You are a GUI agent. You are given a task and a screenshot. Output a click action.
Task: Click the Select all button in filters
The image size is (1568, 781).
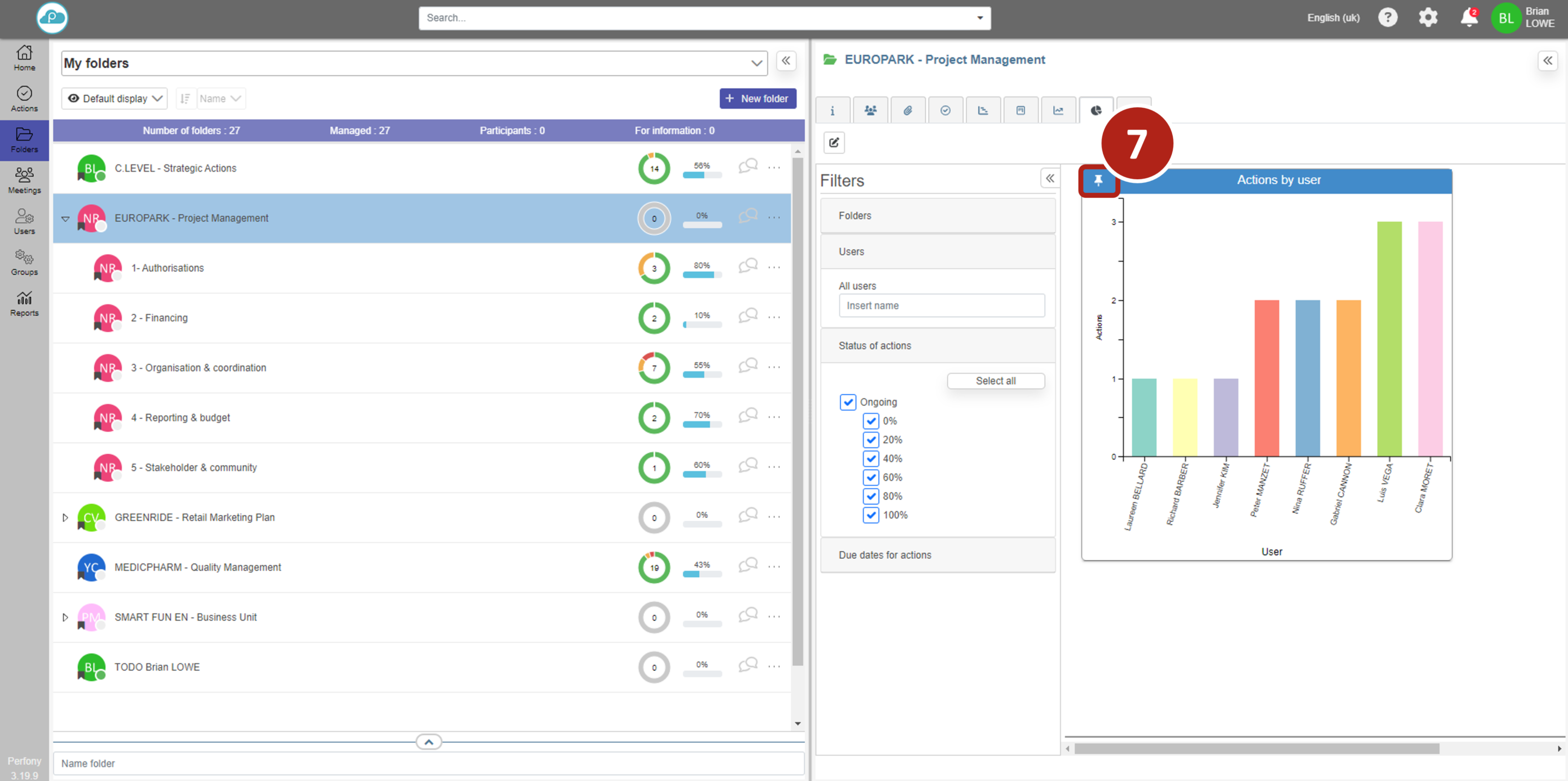point(995,381)
